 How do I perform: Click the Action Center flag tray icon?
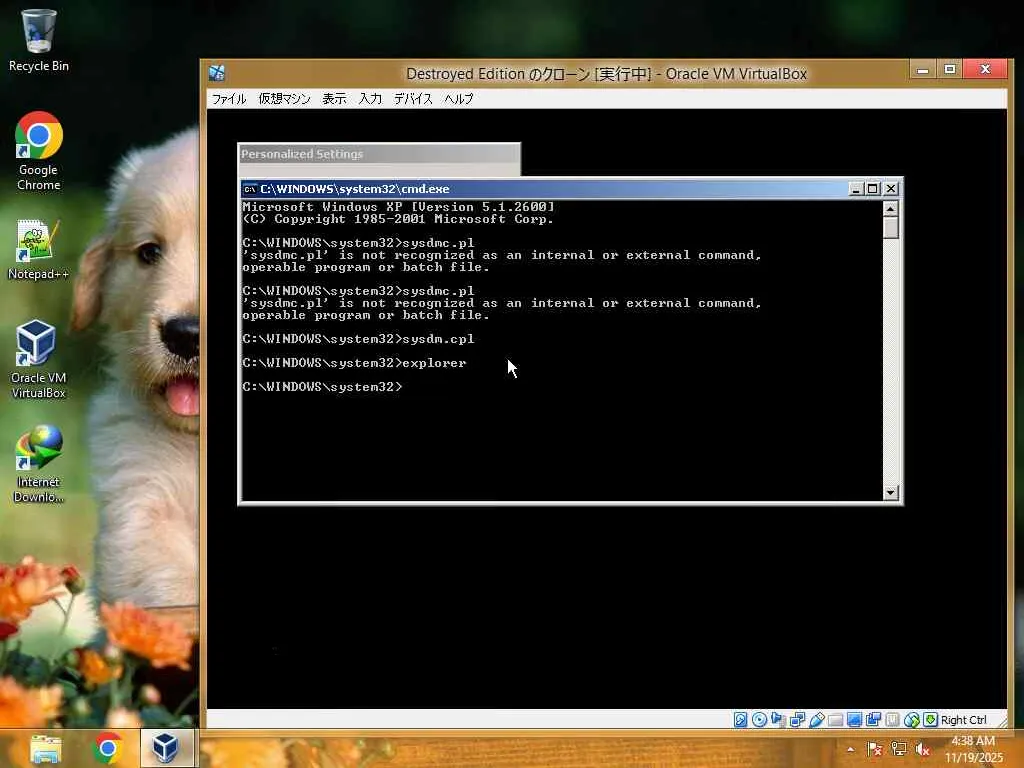(x=874, y=749)
